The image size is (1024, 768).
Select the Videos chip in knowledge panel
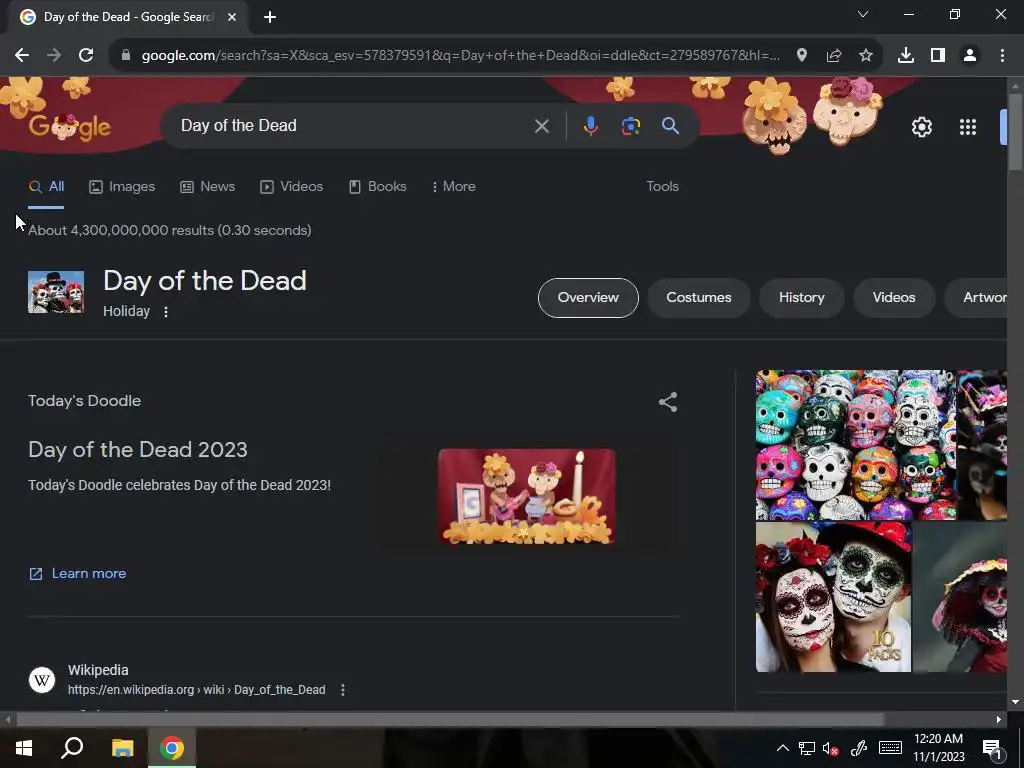point(893,298)
